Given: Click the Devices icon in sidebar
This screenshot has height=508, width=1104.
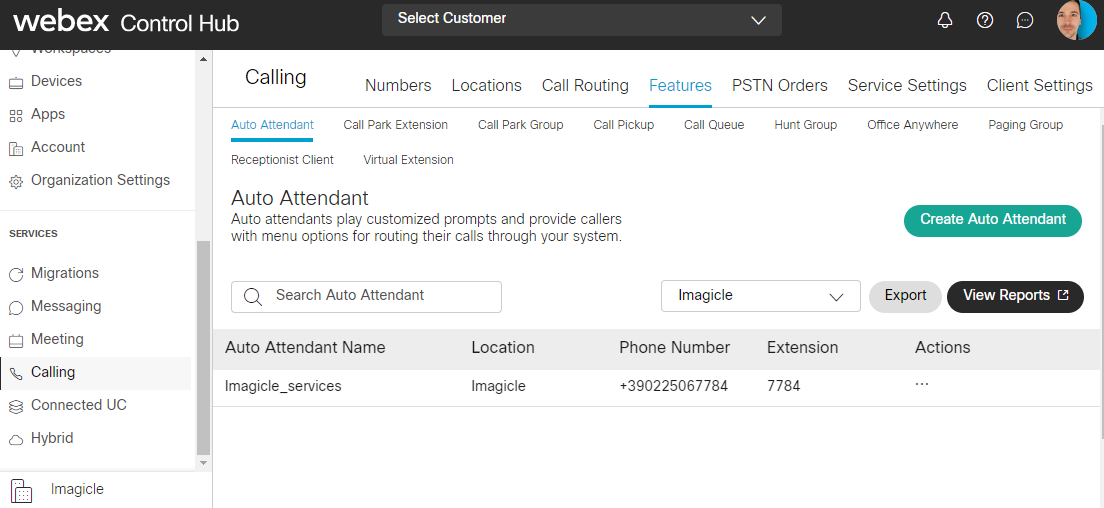Looking at the screenshot, I should [15, 82].
